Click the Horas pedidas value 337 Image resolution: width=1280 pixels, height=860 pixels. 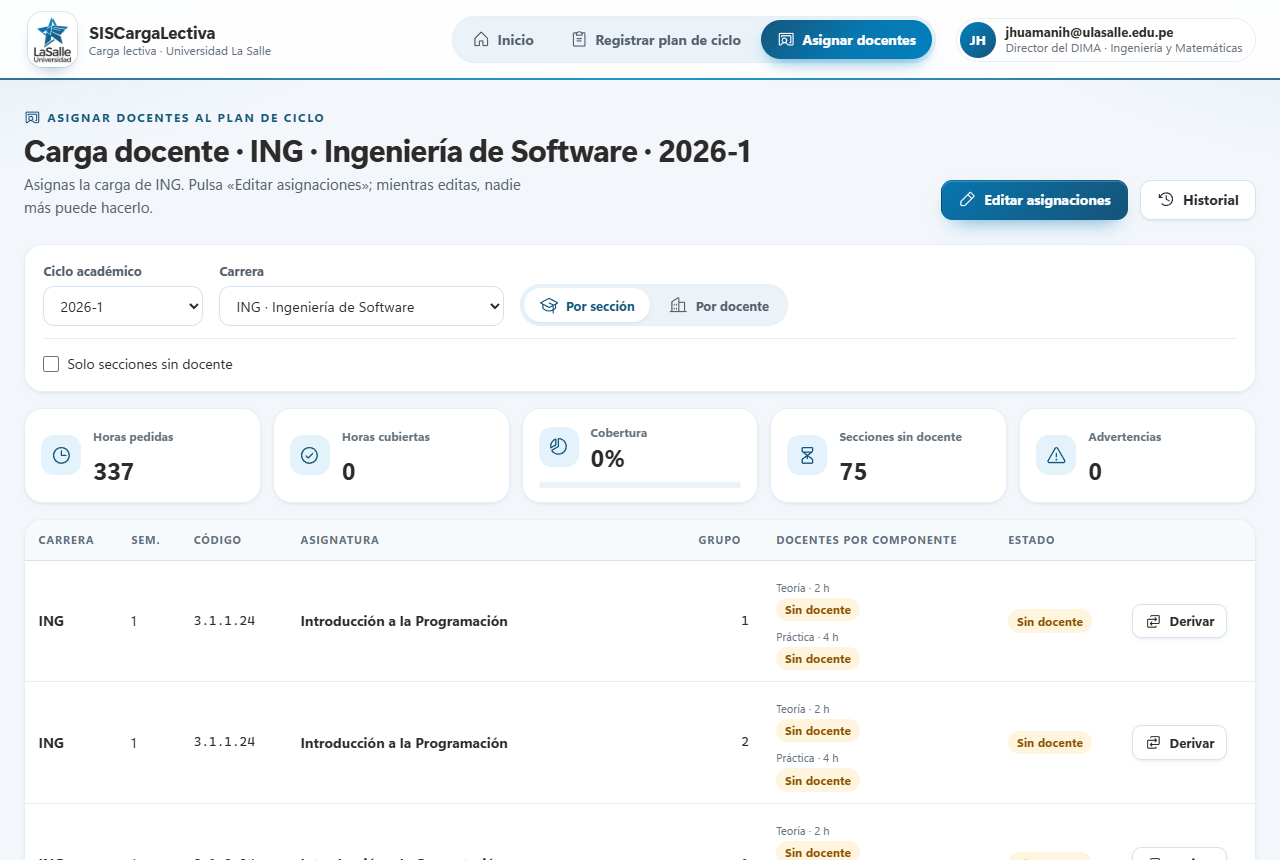(x=113, y=472)
